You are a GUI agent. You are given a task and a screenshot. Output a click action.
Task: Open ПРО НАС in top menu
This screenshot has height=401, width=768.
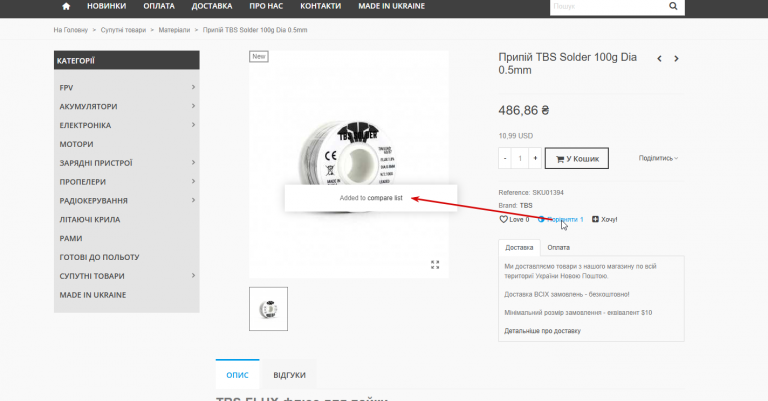click(266, 6)
